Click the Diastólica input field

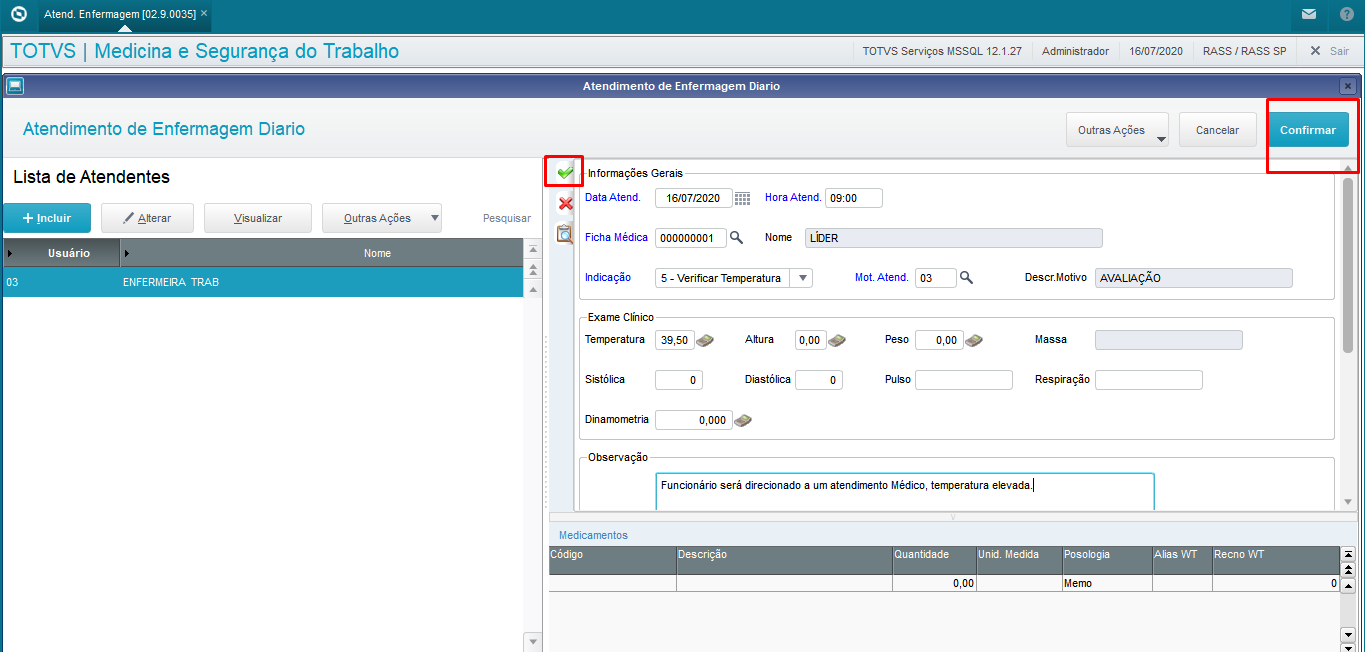(819, 380)
